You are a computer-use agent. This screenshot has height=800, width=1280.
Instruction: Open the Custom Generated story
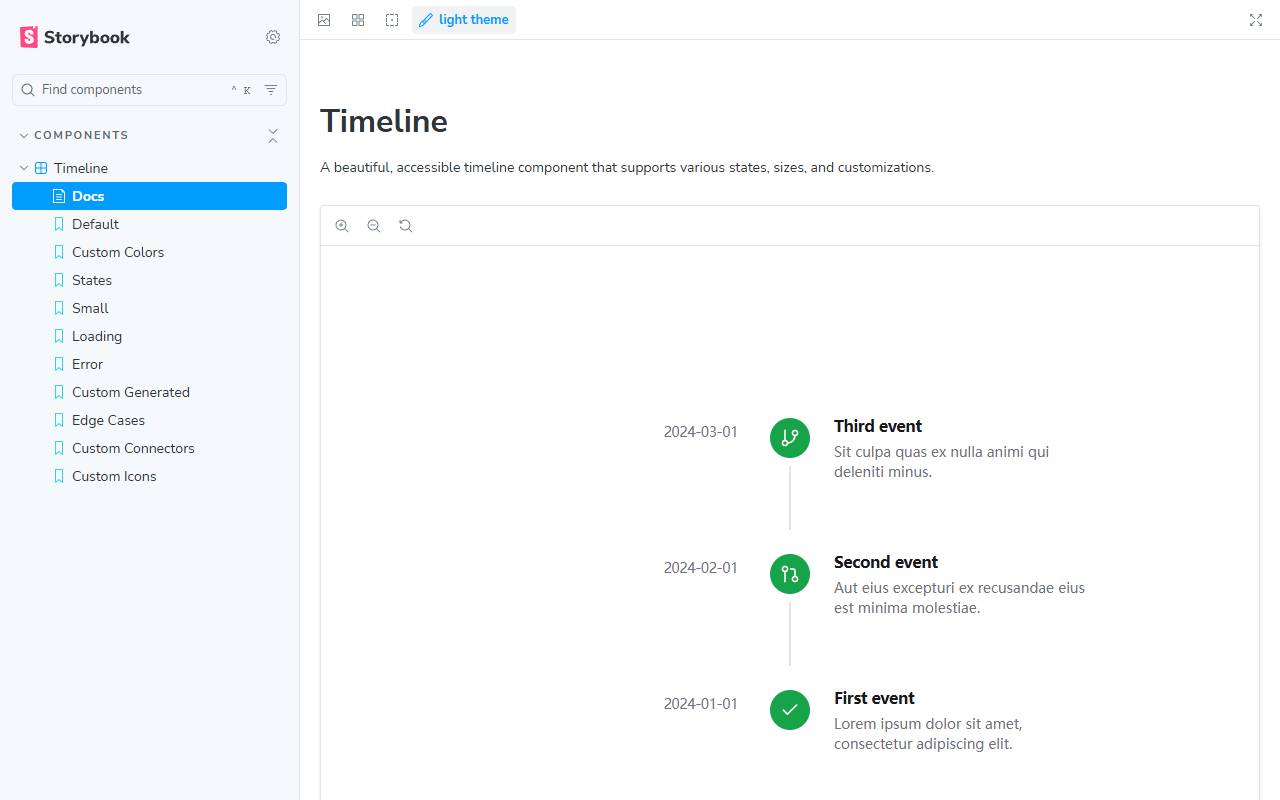(149, 392)
